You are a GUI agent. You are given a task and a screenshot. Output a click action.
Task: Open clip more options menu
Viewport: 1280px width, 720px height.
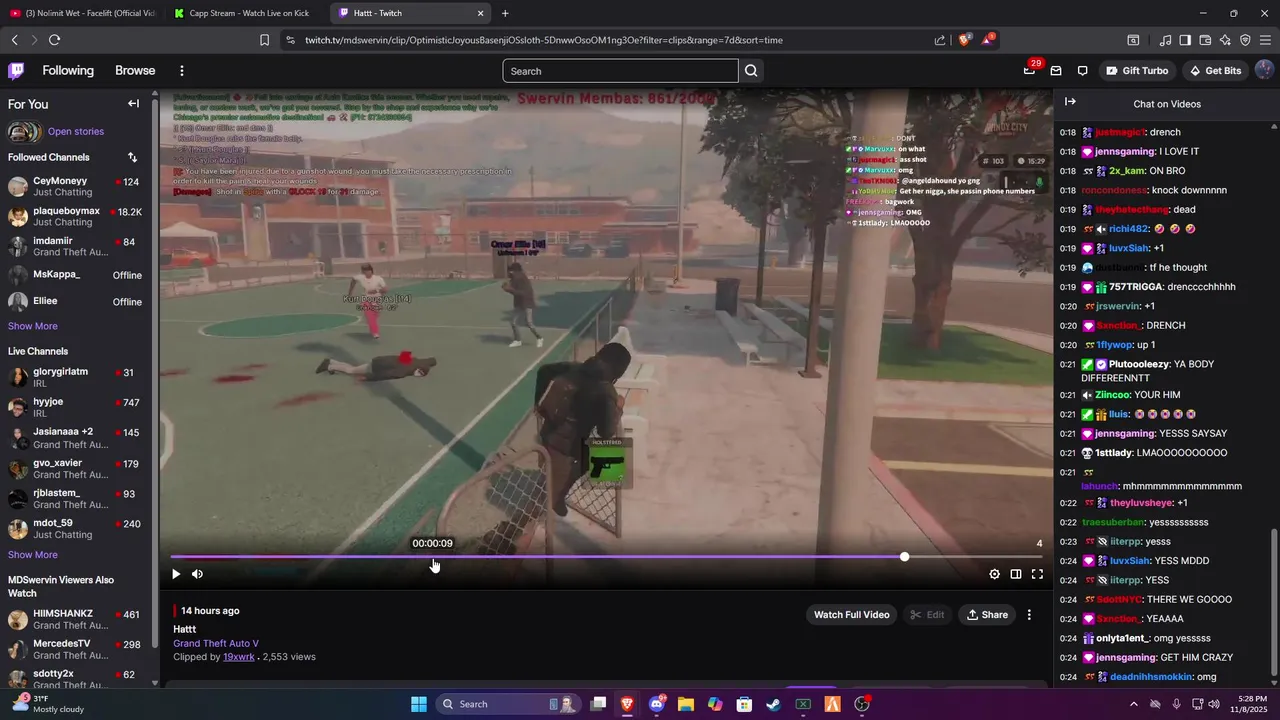1029,615
